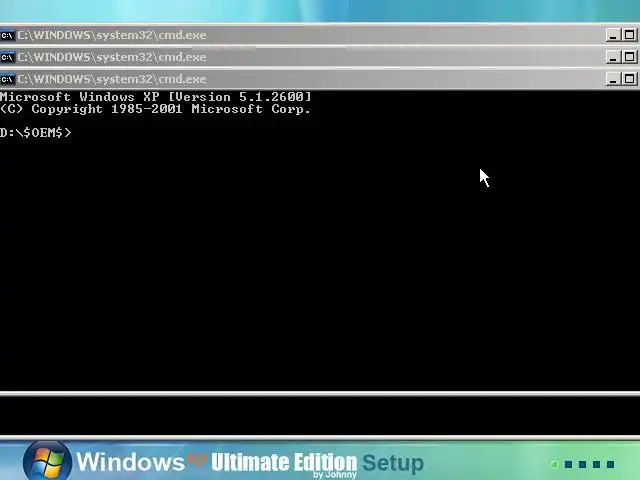Click the Copyright 1985-2001 Microsoft Corp. line
Viewport: 640px width, 480px height.
pos(156,109)
